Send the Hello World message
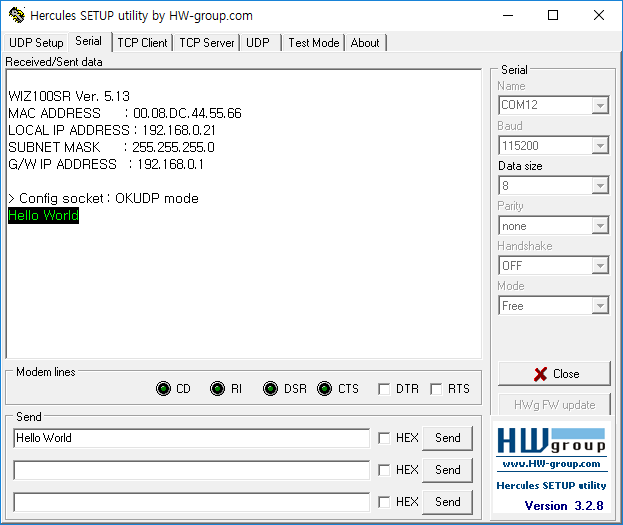The height and width of the screenshot is (525, 623). point(447,438)
